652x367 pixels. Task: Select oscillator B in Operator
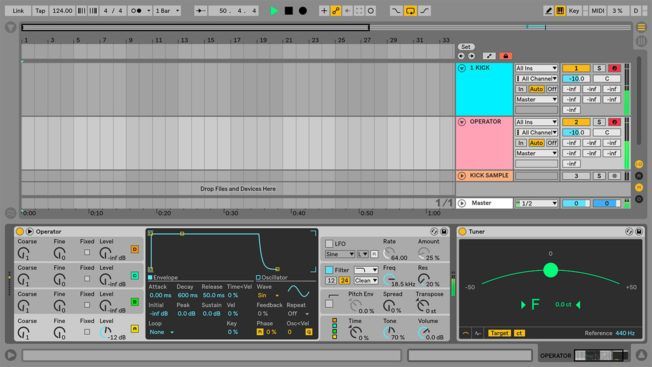(135, 302)
